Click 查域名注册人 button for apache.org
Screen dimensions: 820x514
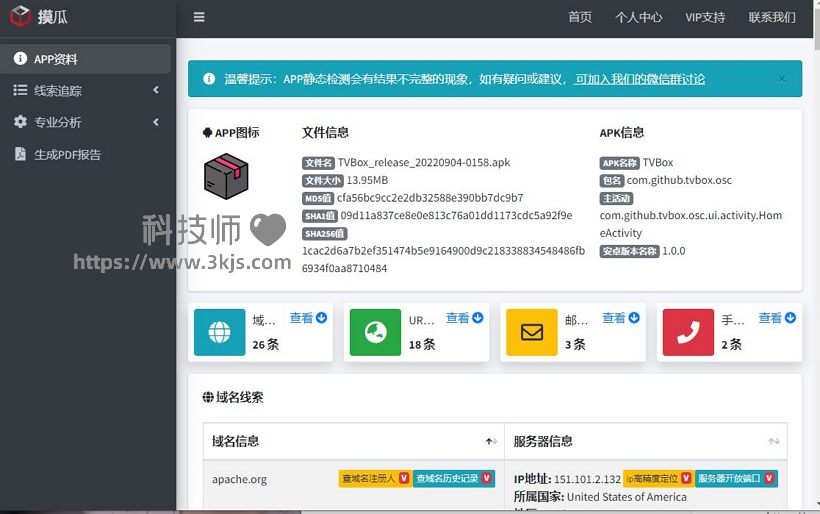[x=374, y=478]
